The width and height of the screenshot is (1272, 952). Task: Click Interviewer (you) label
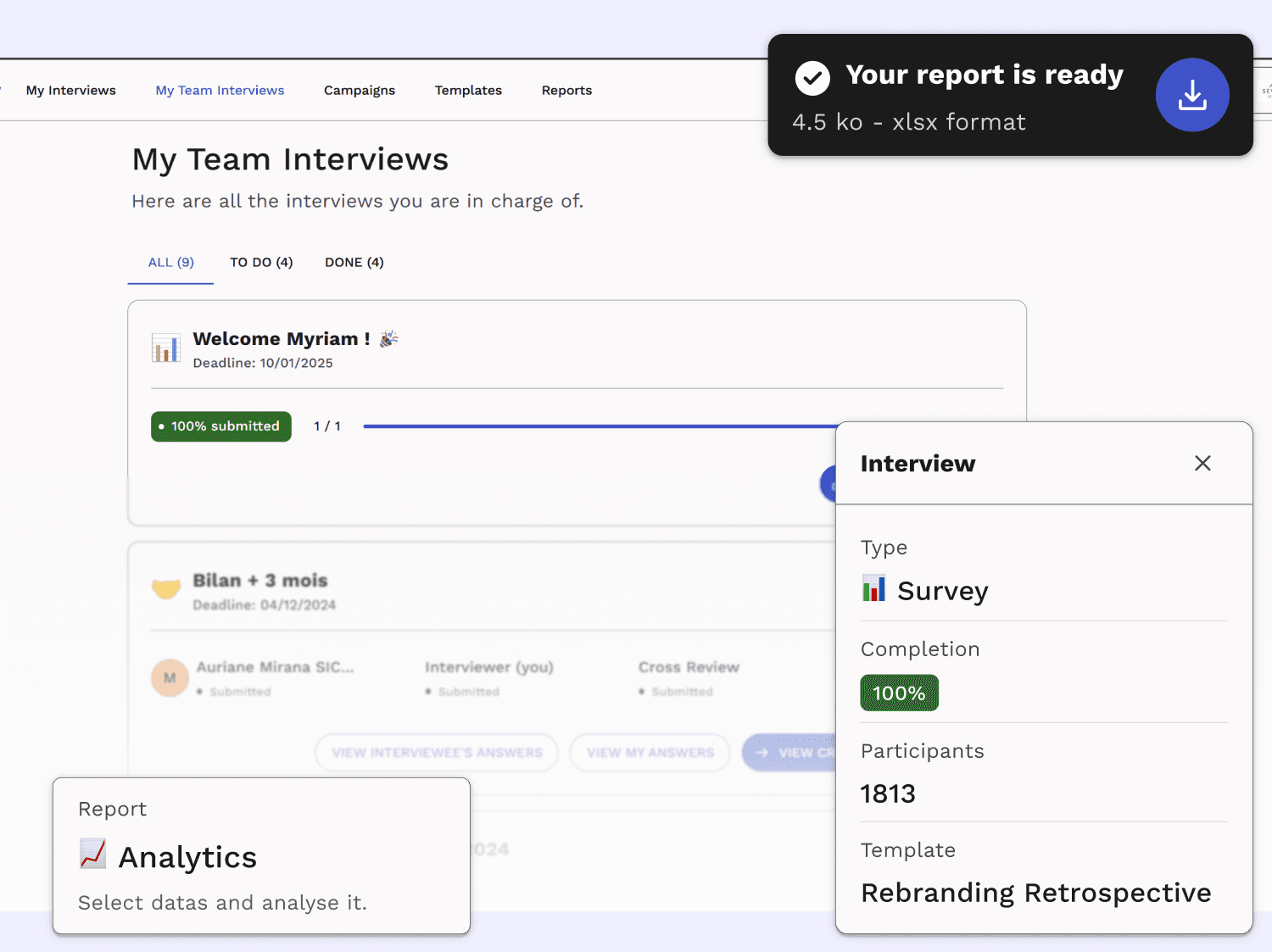point(489,667)
